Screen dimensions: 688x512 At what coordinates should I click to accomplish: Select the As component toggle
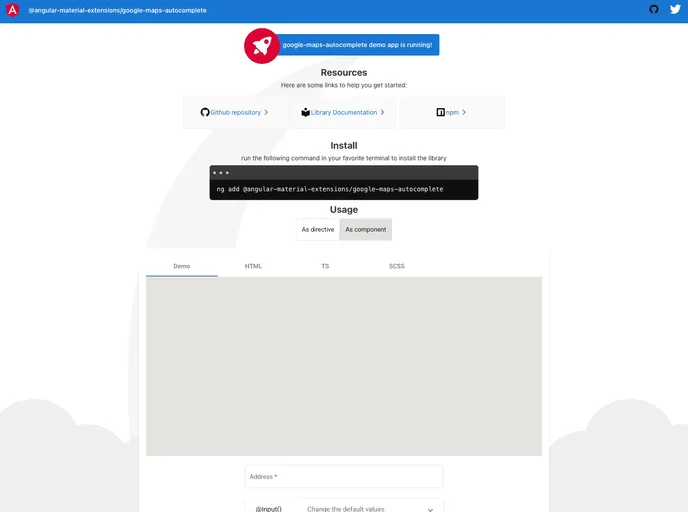click(365, 230)
